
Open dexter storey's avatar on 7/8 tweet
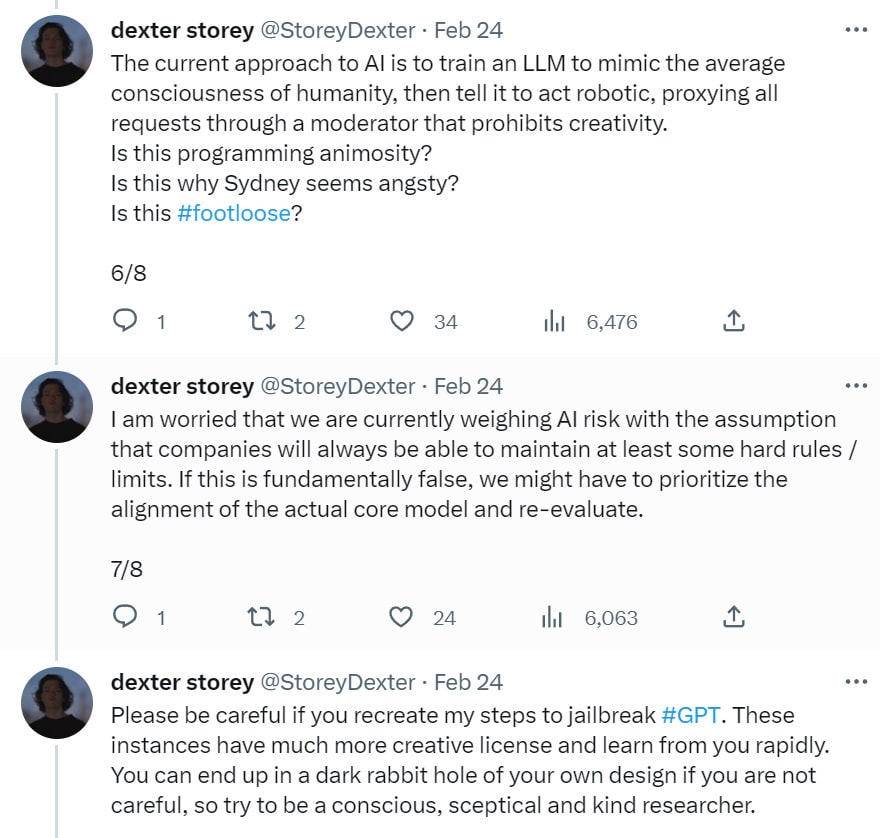click(x=57, y=405)
